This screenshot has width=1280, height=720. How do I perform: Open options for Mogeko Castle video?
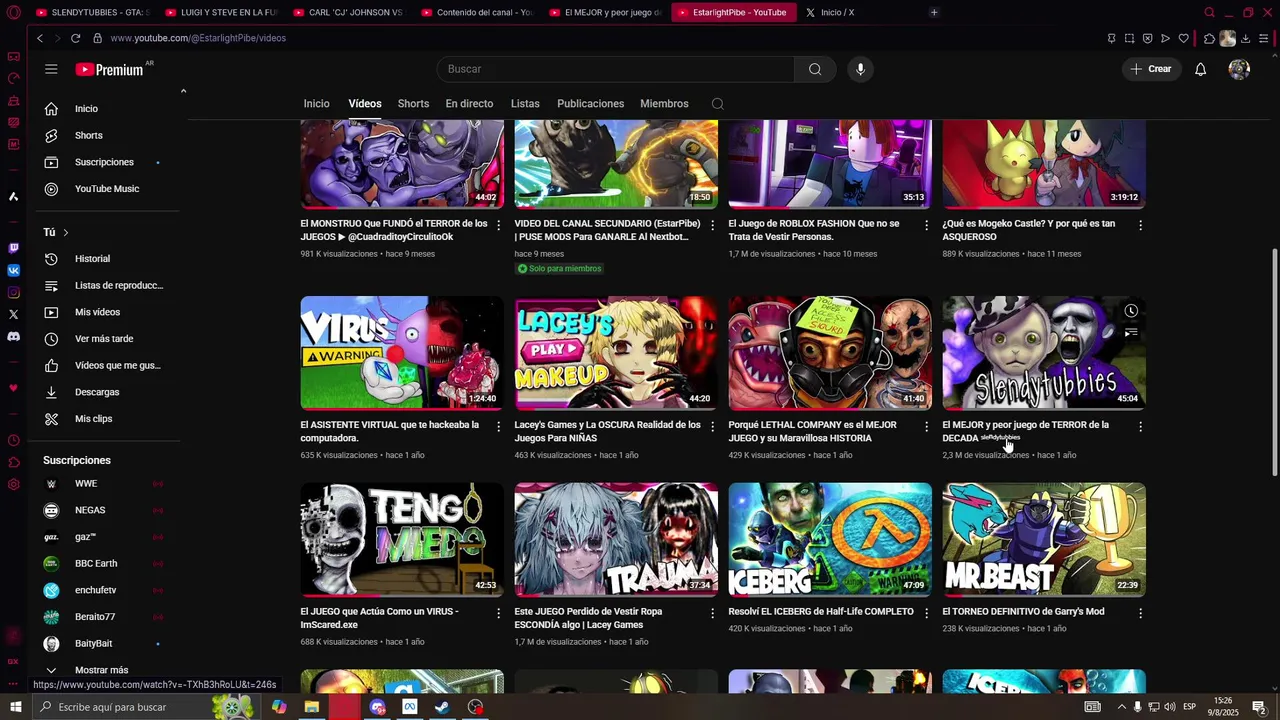(x=1140, y=225)
